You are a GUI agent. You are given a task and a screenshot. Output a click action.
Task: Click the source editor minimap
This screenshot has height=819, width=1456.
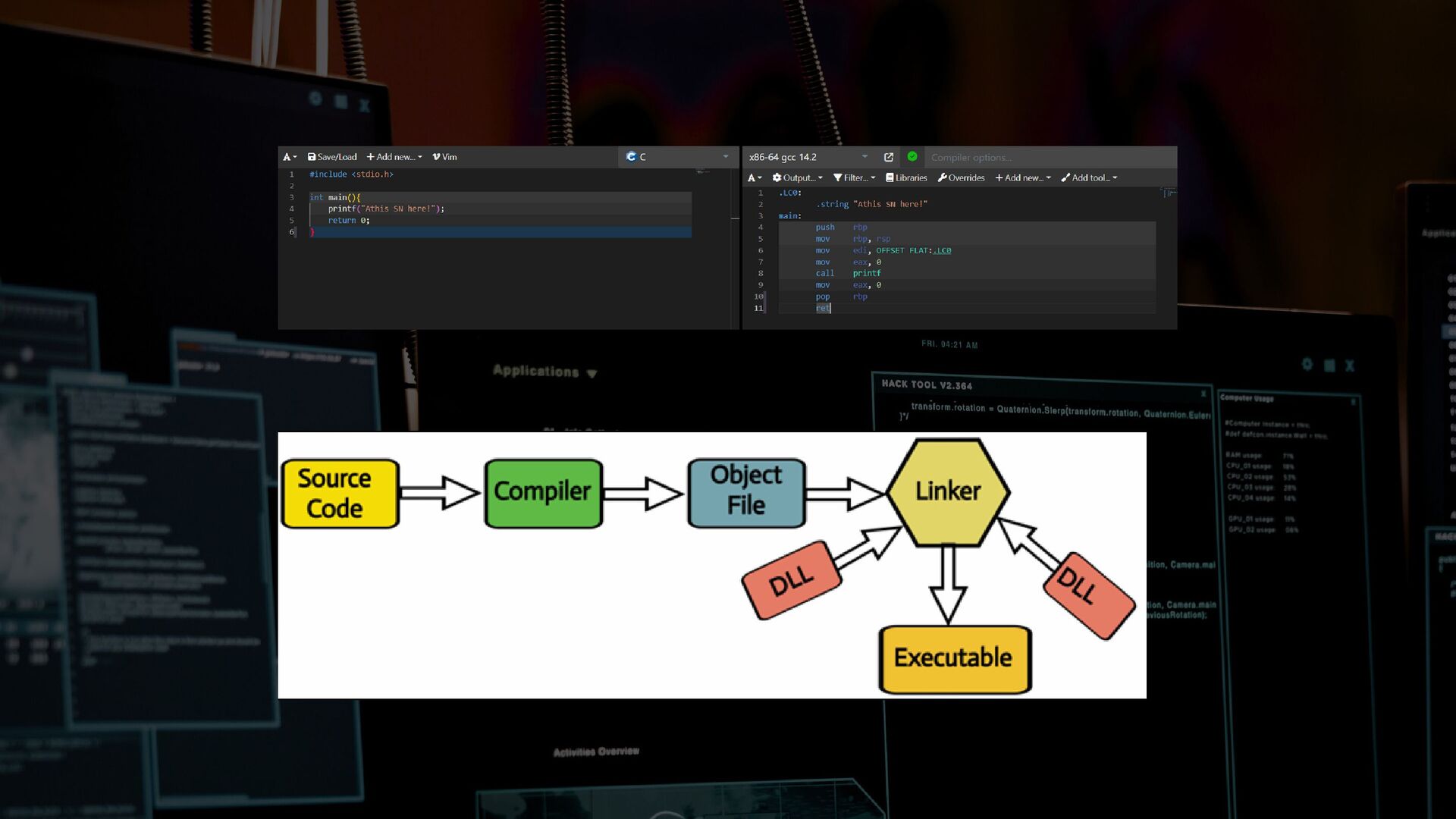tap(703, 172)
